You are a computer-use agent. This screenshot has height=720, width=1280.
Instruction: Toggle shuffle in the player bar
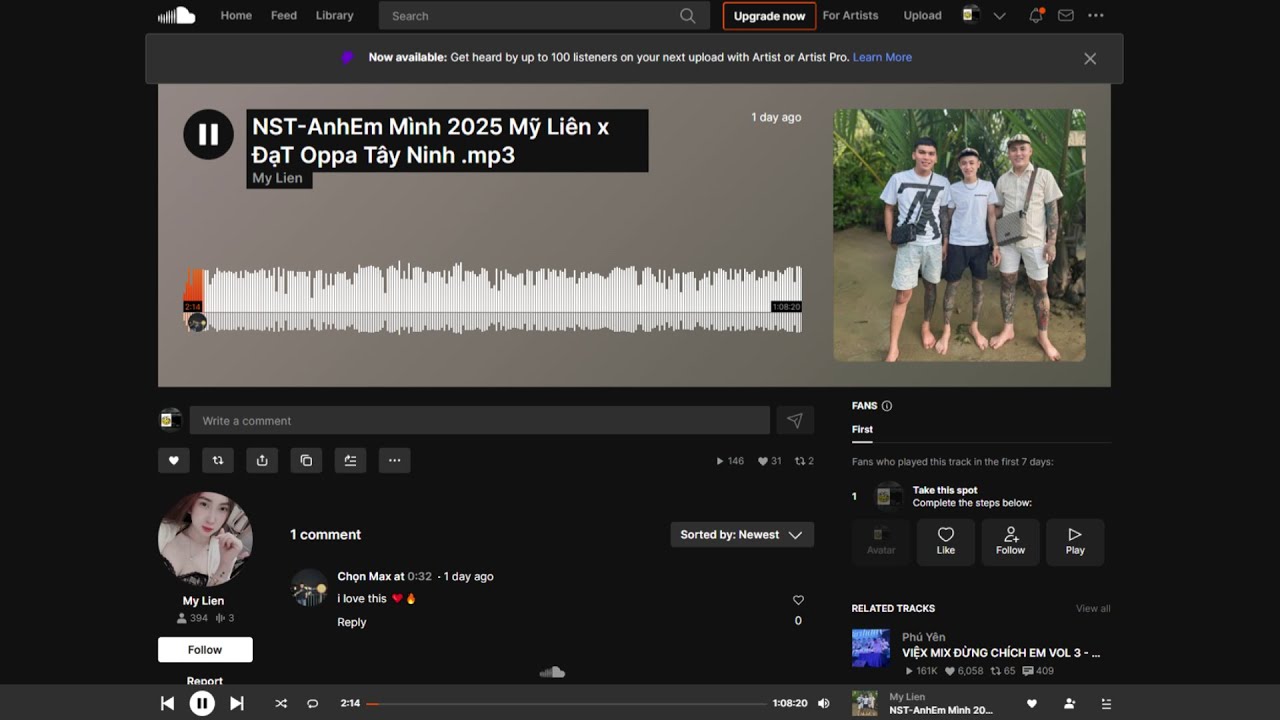(x=281, y=703)
